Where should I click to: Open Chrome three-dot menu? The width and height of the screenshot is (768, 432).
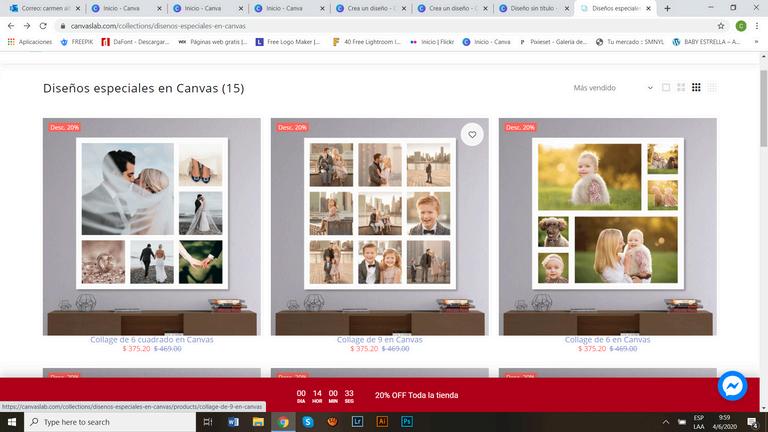[757, 26]
